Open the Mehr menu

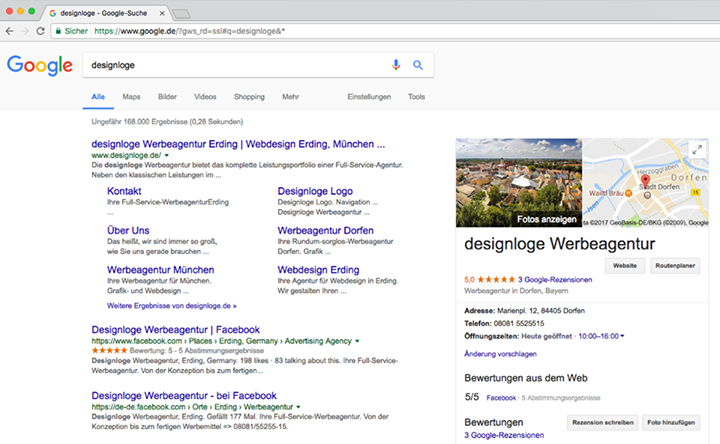(291, 97)
